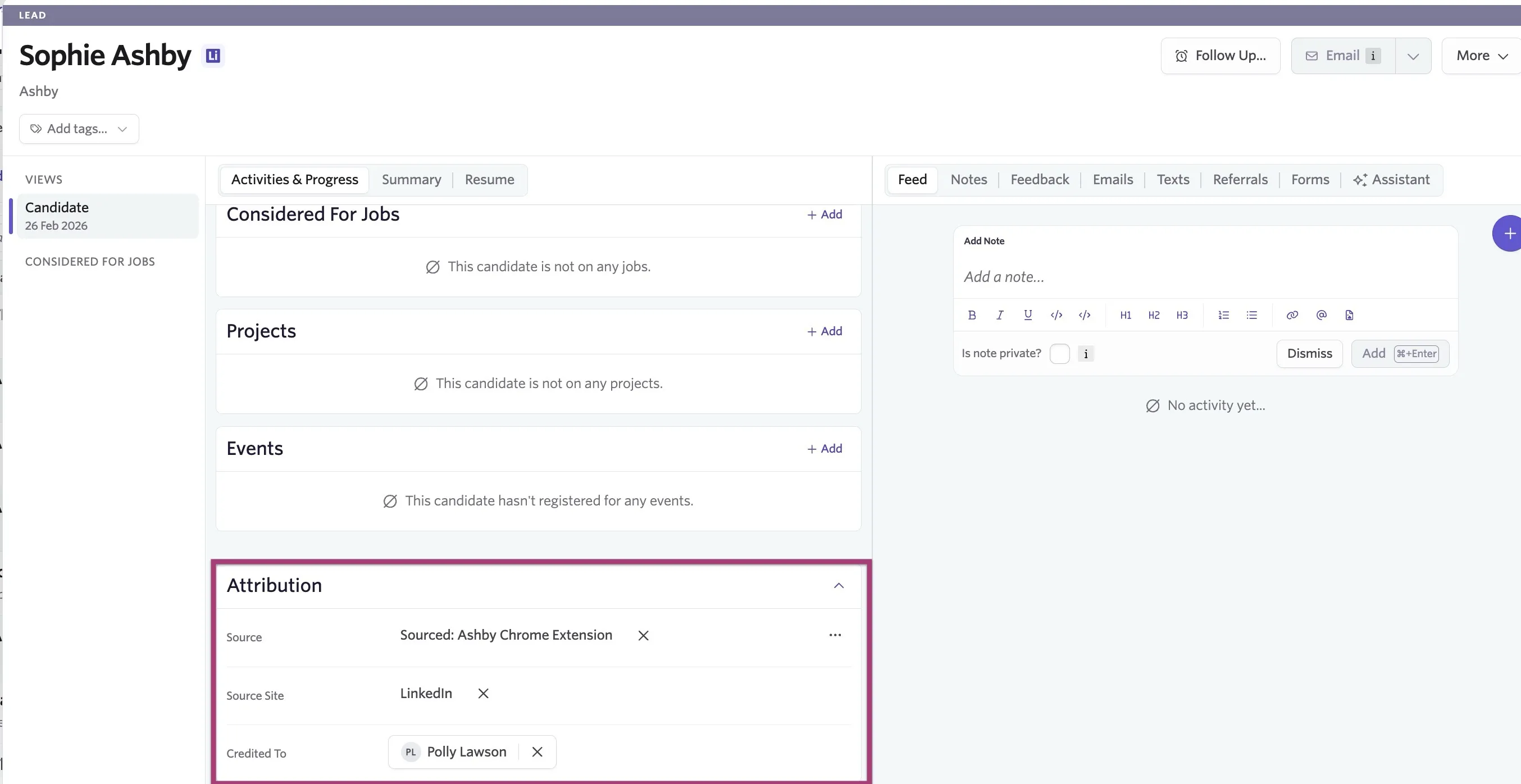Apply H1 heading in the note editor

tap(1126, 314)
